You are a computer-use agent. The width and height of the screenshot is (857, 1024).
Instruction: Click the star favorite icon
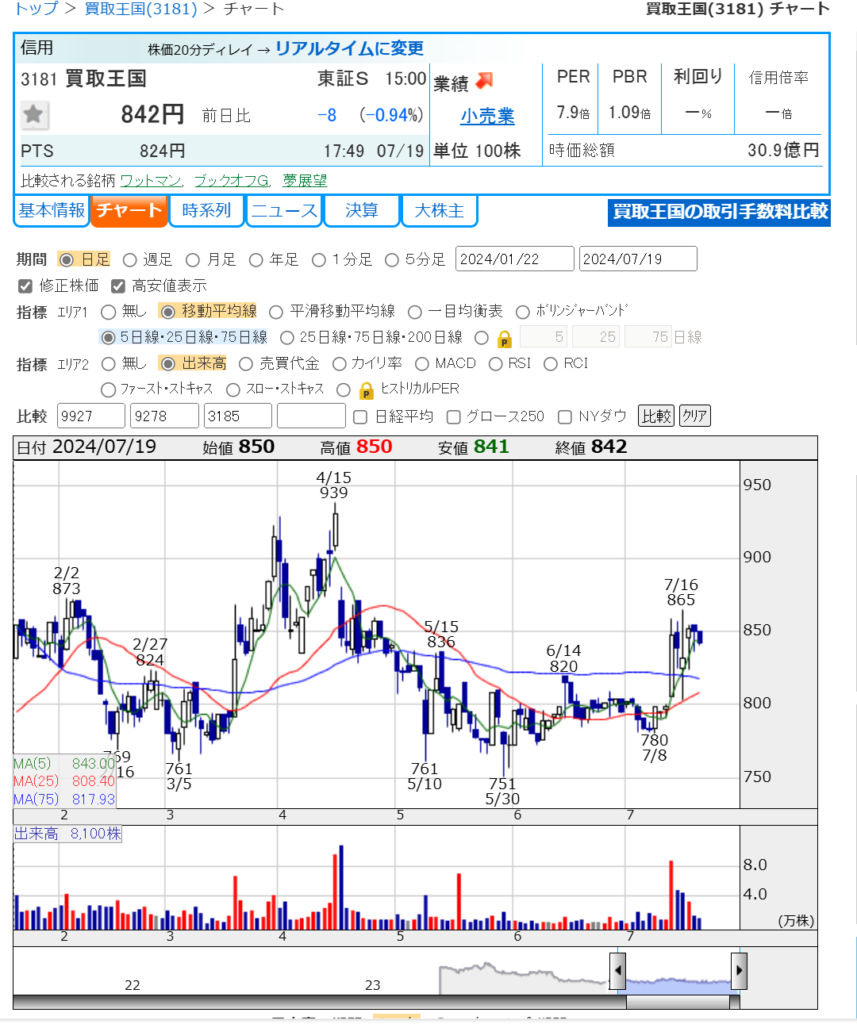34,115
